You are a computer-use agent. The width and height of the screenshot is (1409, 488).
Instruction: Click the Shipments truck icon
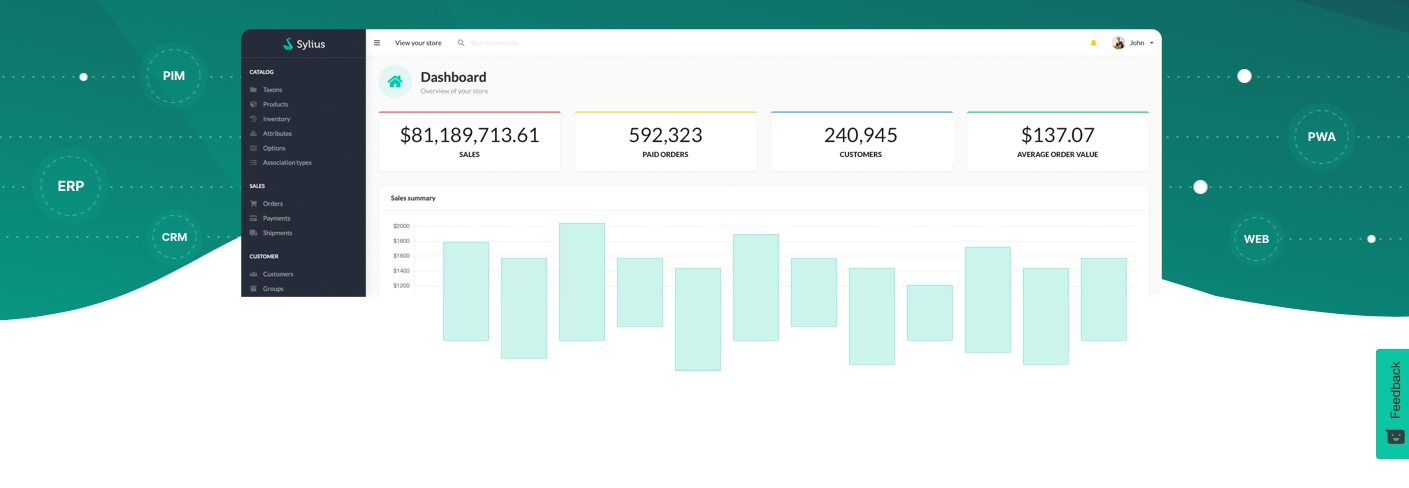[254, 233]
